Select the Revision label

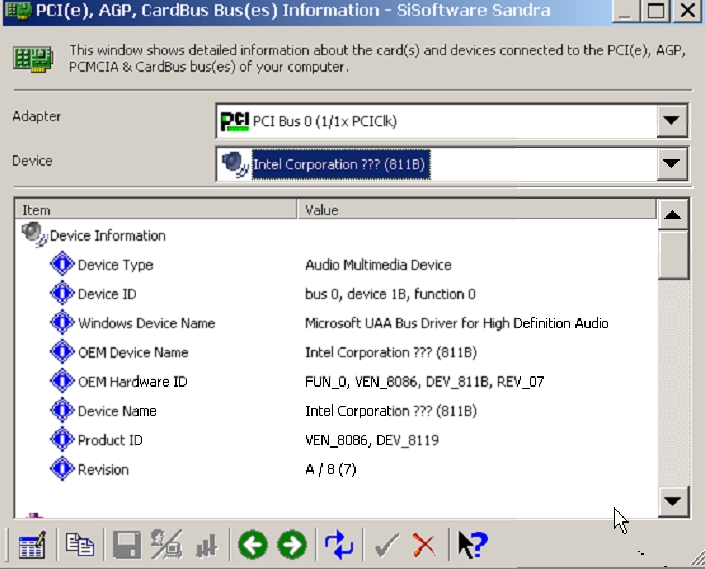[103, 470]
